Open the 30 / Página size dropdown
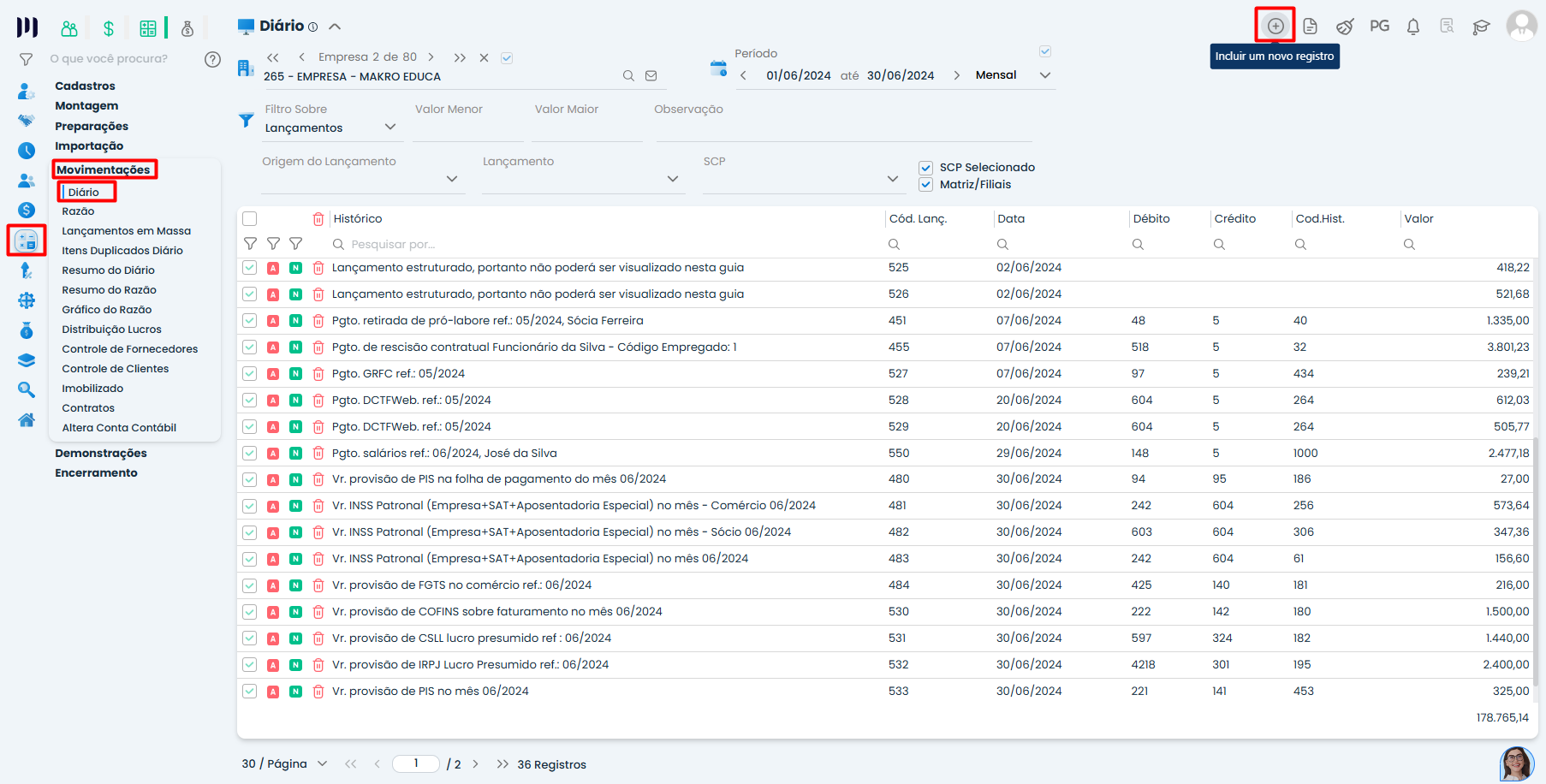This screenshot has width=1546, height=784. pyautogui.click(x=322, y=763)
